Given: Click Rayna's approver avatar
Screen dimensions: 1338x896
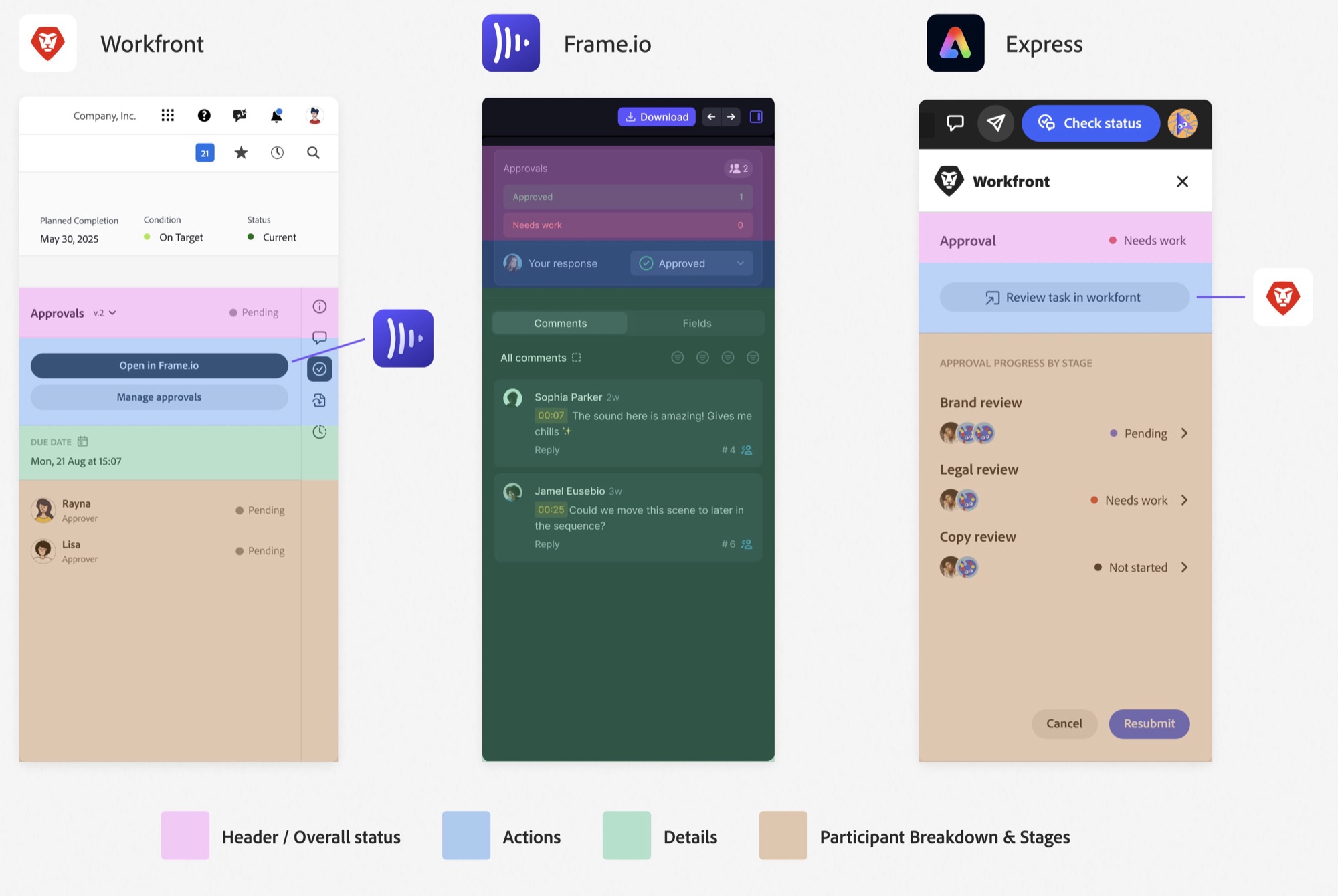Looking at the screenshot, I should point(43,510).
